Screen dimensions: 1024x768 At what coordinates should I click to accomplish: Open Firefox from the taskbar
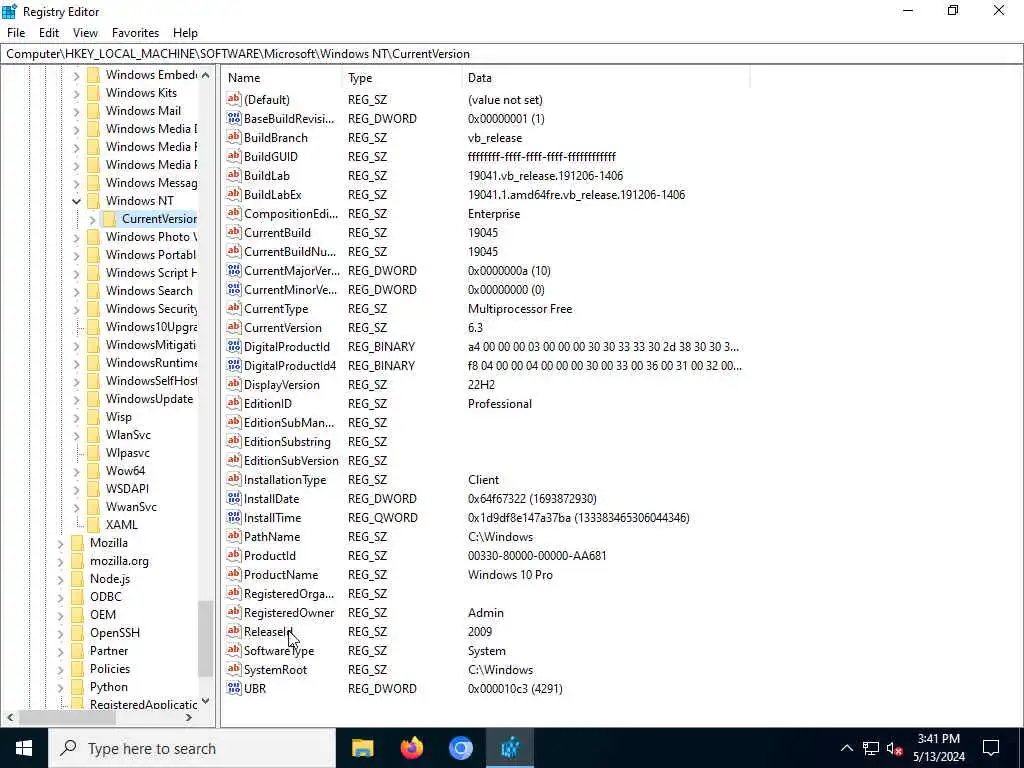[x=411, y=748]
